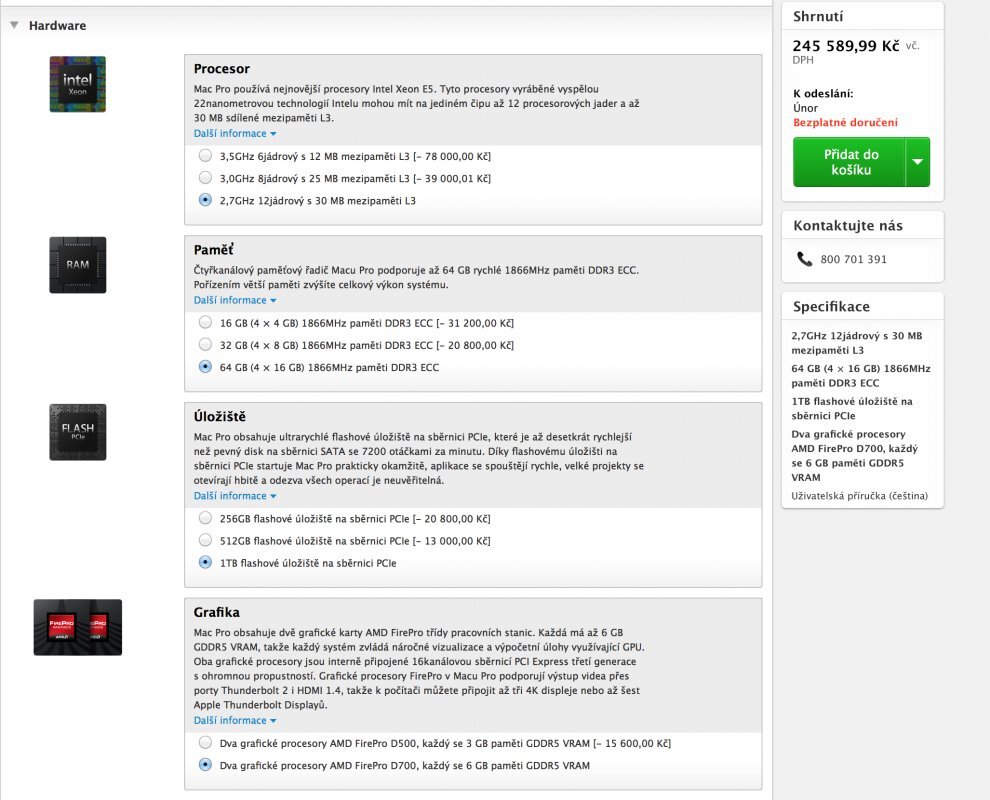990x800 pixels.
Task: Select 512GB flash storage option
Action: click(x=205, y=541)
